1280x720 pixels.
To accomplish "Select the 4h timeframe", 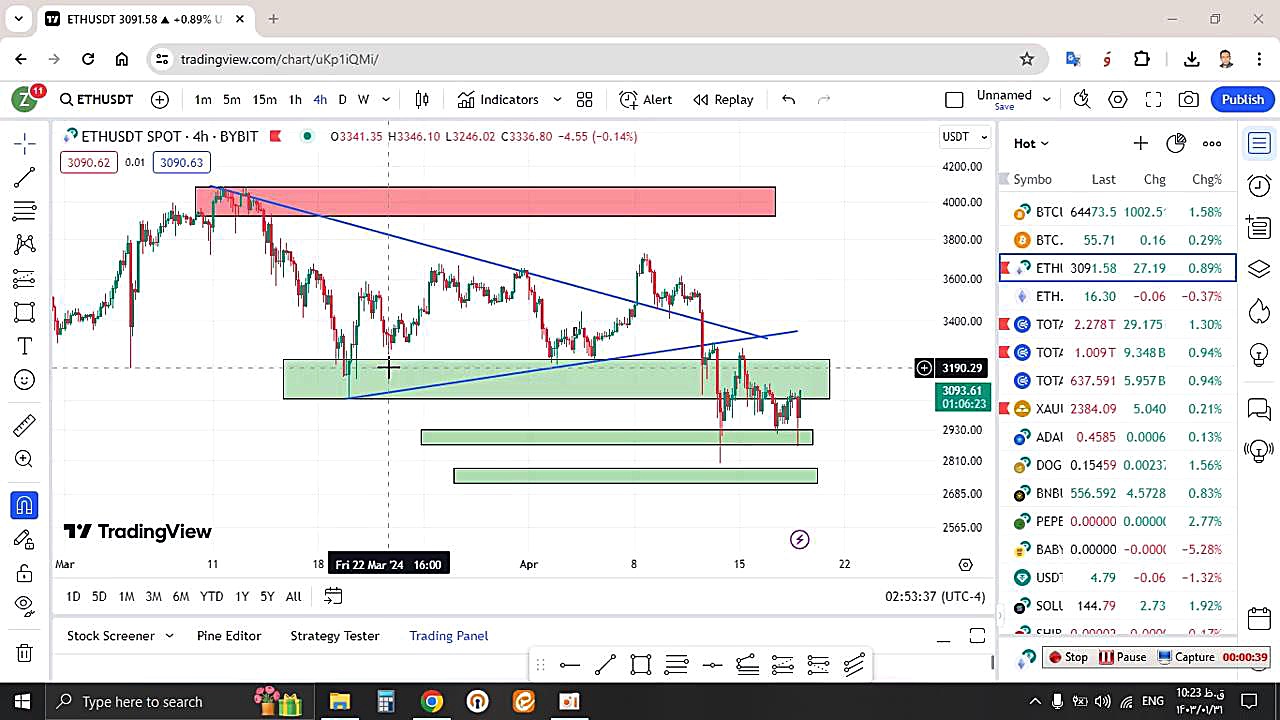I will coord(320,99).
